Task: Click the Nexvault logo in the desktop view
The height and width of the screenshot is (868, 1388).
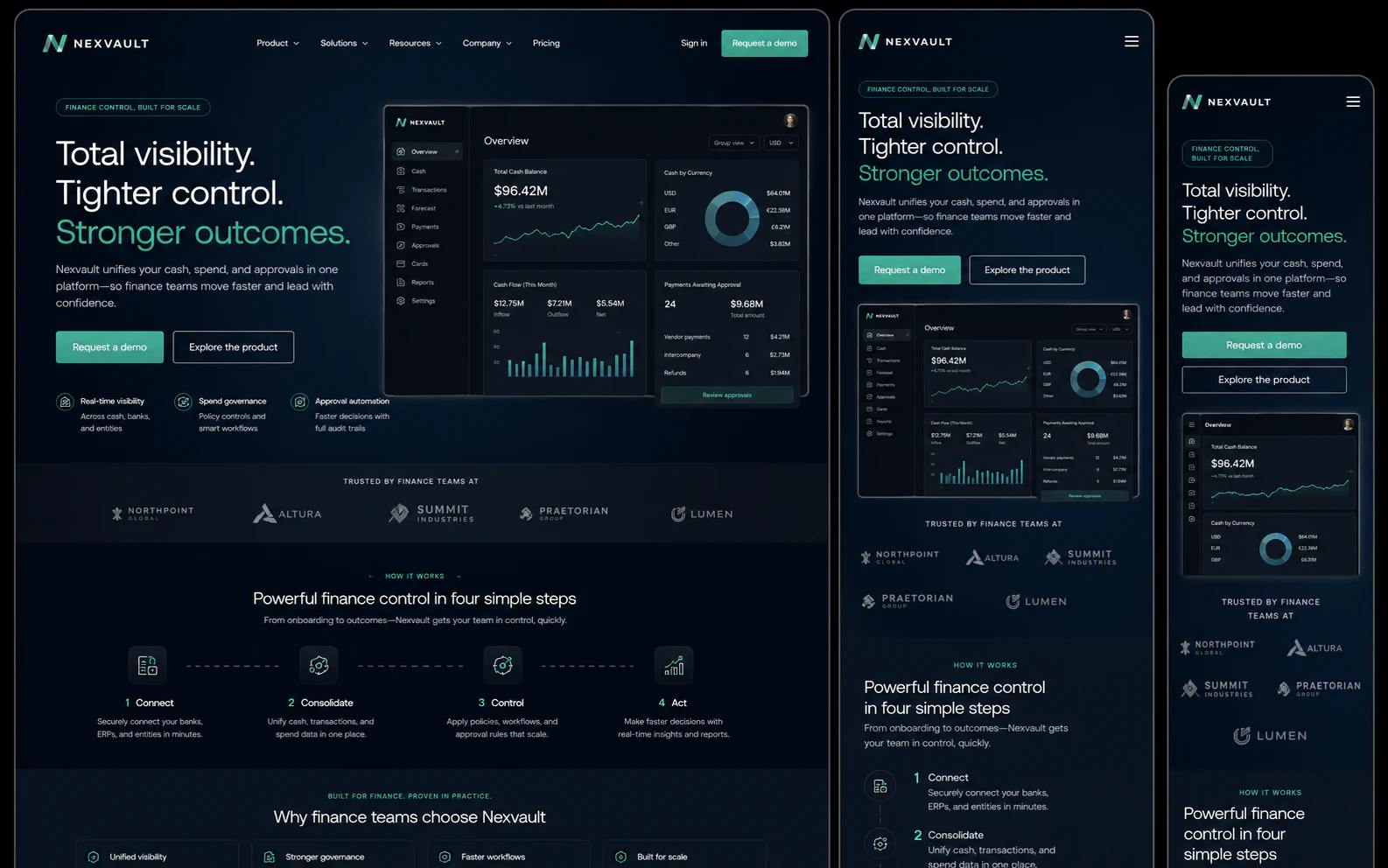Action: click(x=96, y=43)
